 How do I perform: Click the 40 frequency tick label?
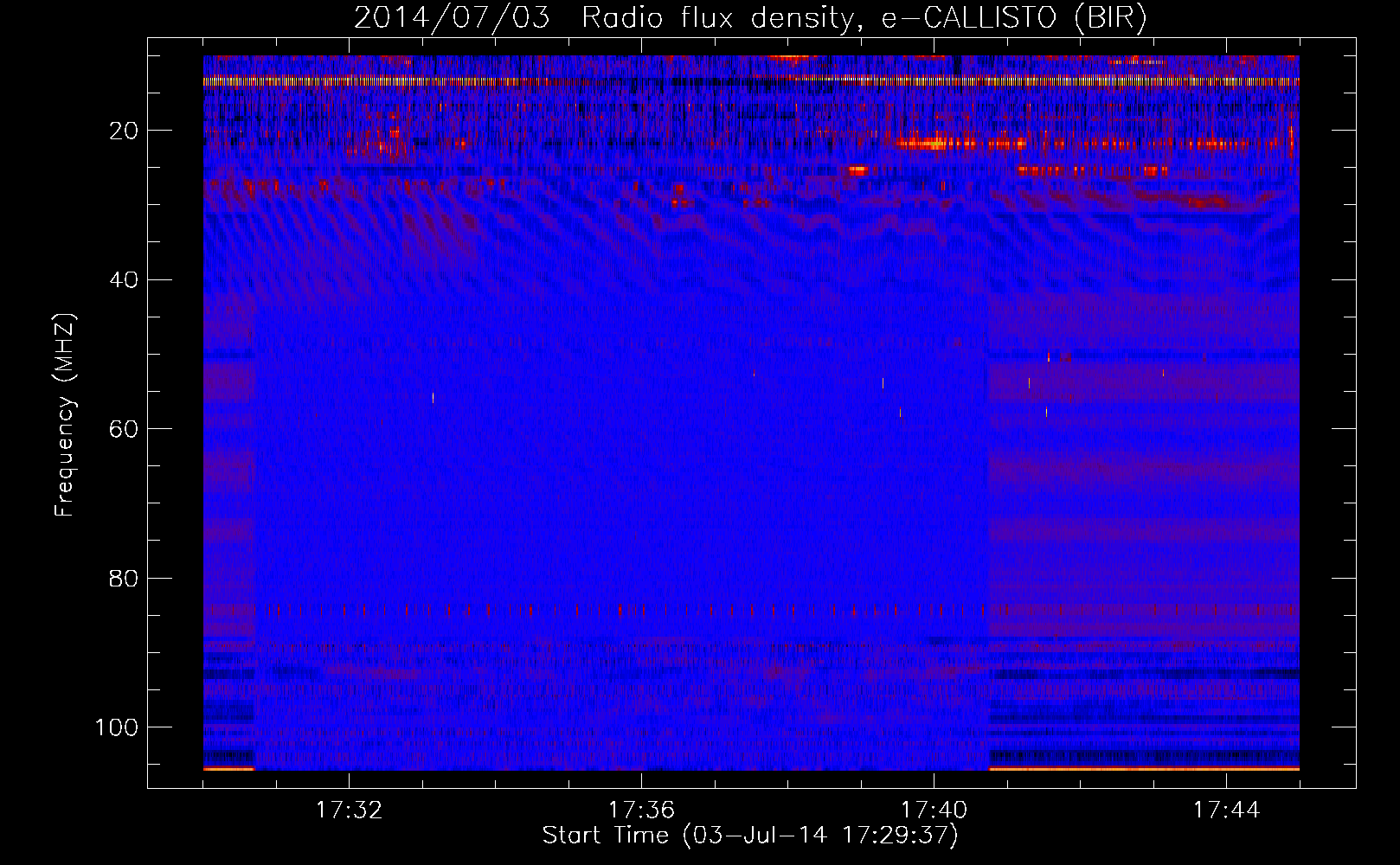(x=125, y=280)
